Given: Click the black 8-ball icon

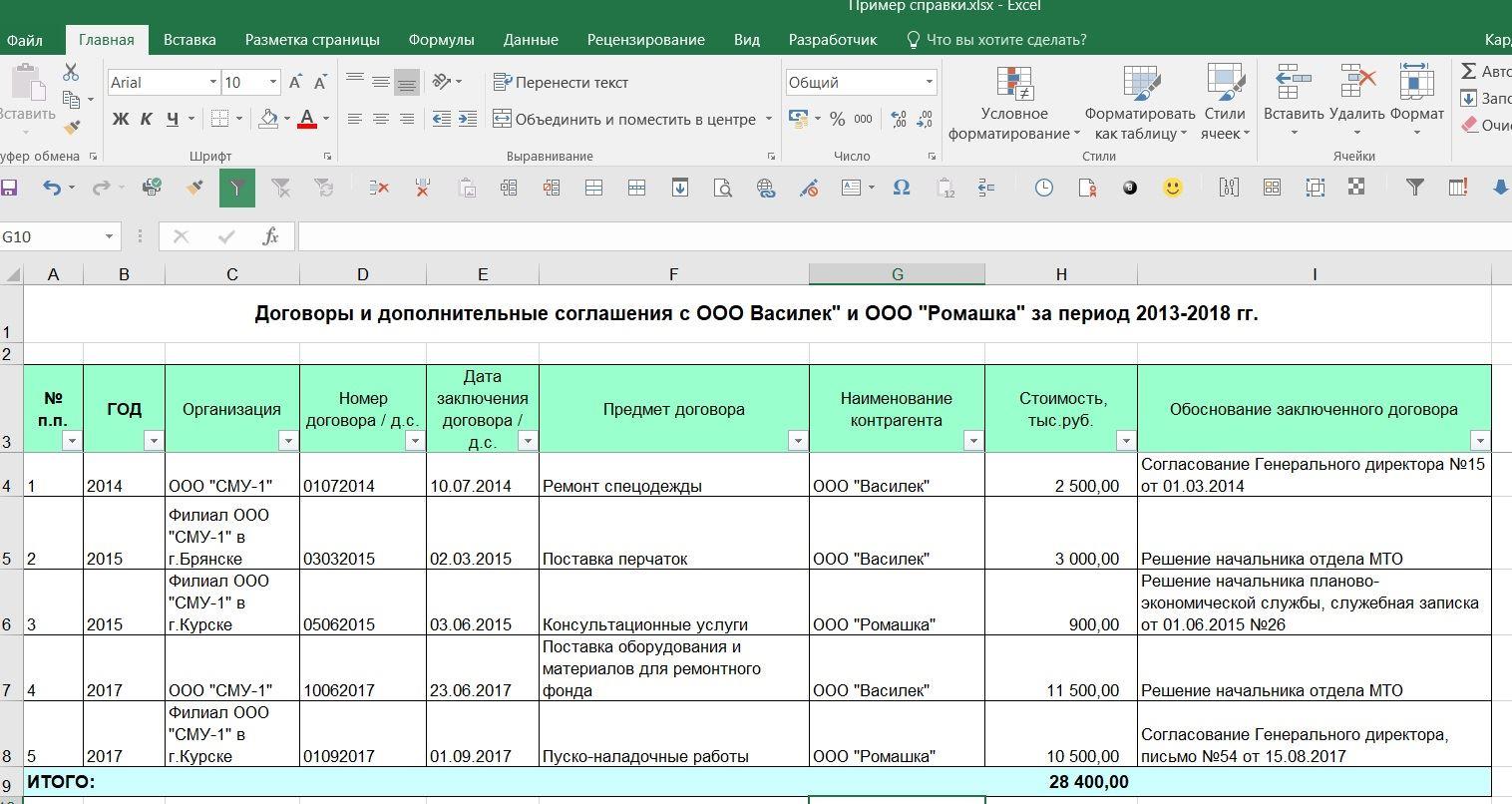Looking at the screenshot, I should pyautogui.click(x=1130, y=187).
